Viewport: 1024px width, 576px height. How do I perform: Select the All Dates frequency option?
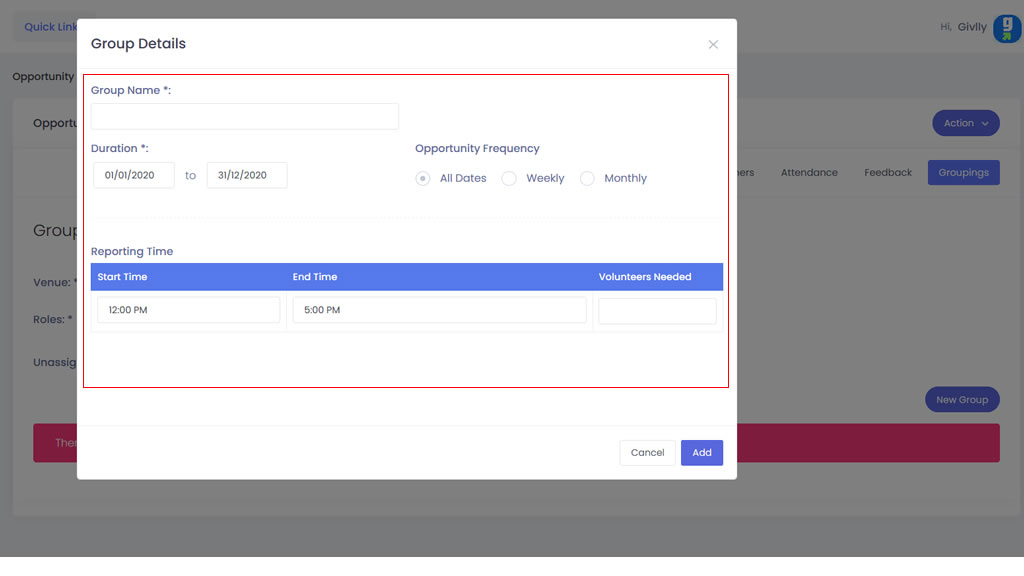click(x=423, y=178)
